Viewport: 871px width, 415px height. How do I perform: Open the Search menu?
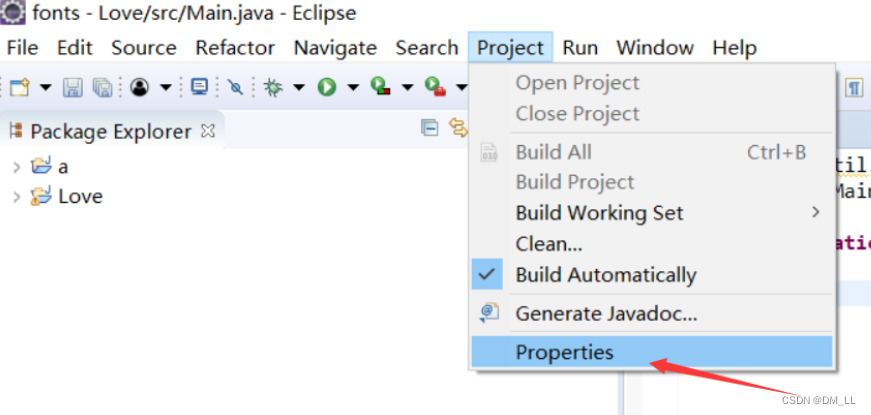(427, 48)
